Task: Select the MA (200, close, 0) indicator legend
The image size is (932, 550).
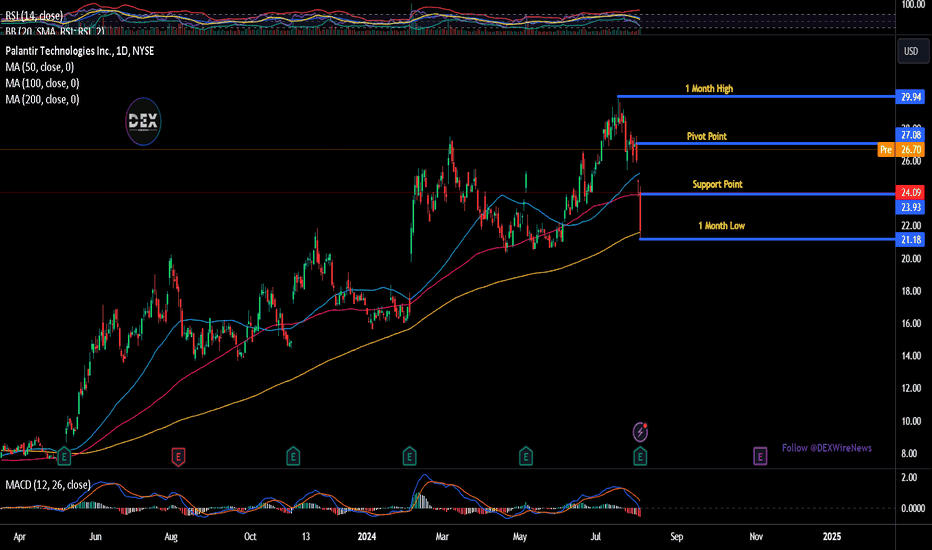Action: tap(42, 99)
